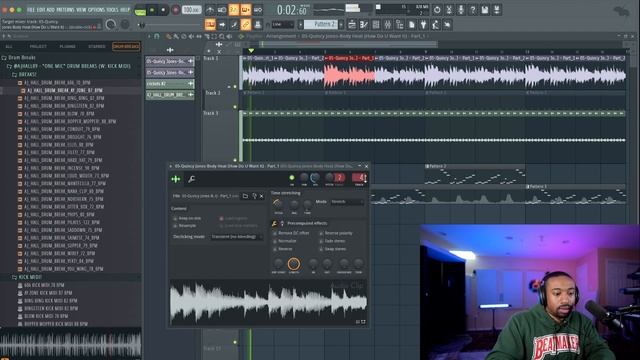The height and width of the screenshot is (360, 640).
Task: Select the DRUM BREAKS browser tab
Action: 126,47
